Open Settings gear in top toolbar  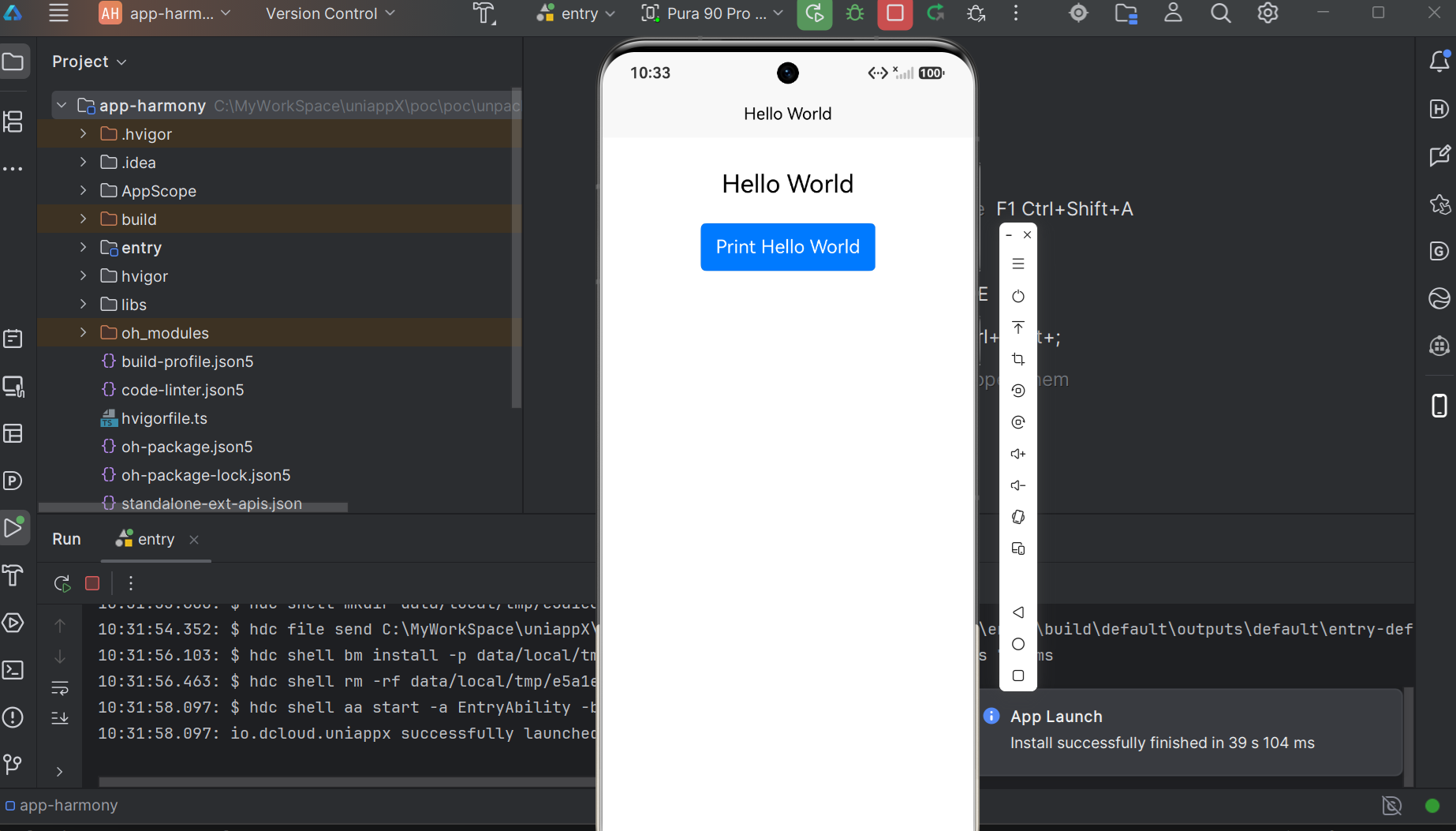[1267, 13]
